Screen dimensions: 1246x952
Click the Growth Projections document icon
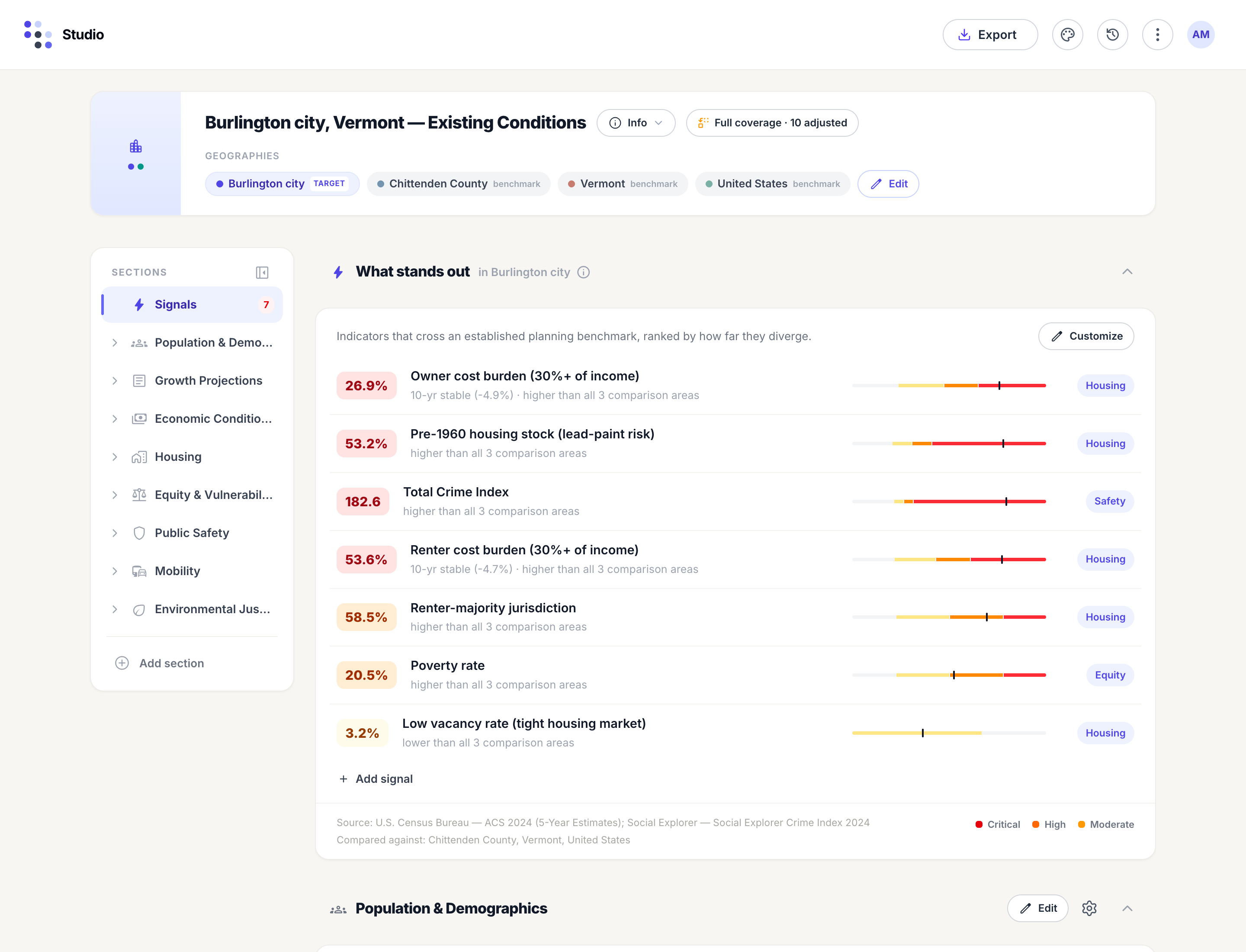click(x=139, y=381)
